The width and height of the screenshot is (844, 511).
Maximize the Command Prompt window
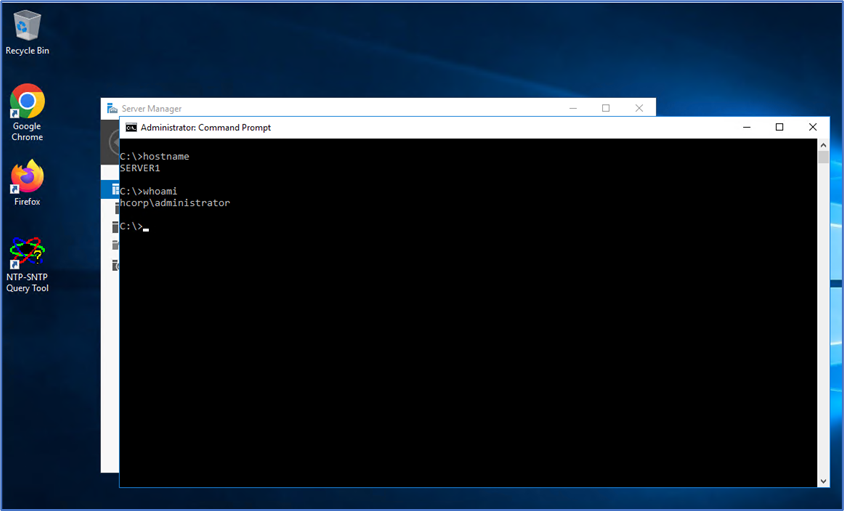[779, 127]
